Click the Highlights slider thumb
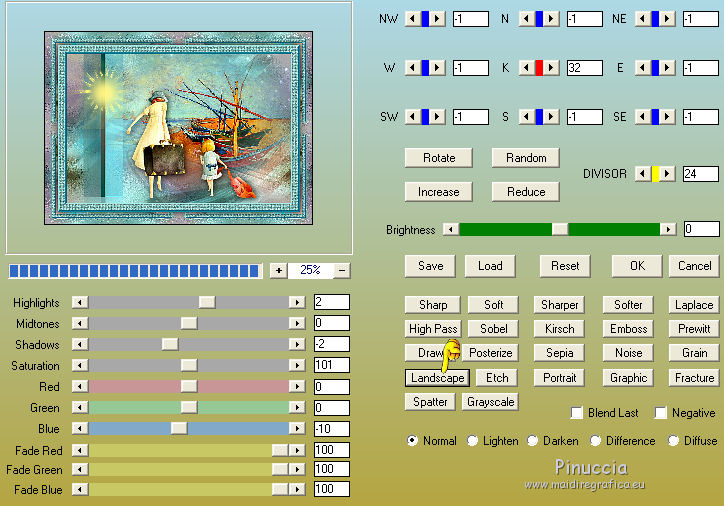Viewport: 724px width, 506px height. [207, 302]
